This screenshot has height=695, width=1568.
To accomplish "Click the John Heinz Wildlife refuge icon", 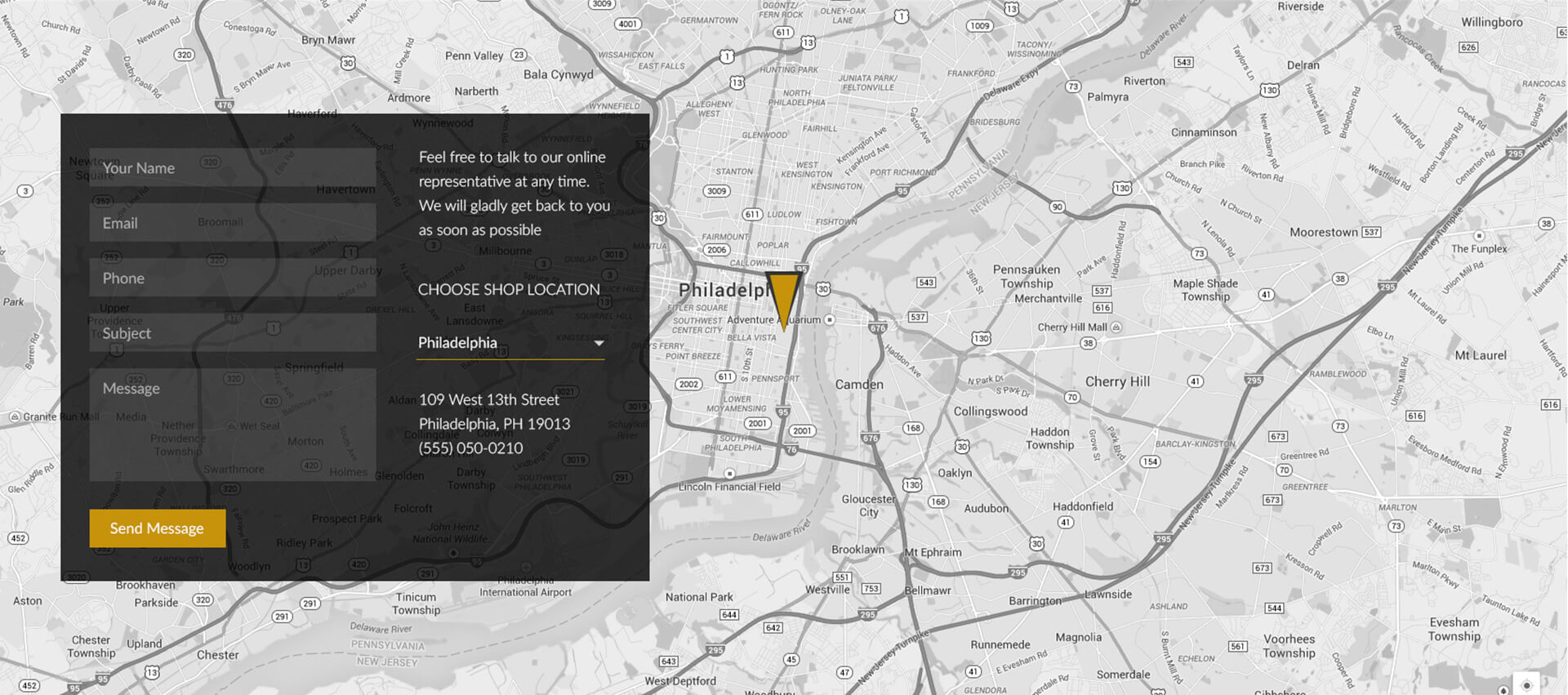I will coord(453,553).
